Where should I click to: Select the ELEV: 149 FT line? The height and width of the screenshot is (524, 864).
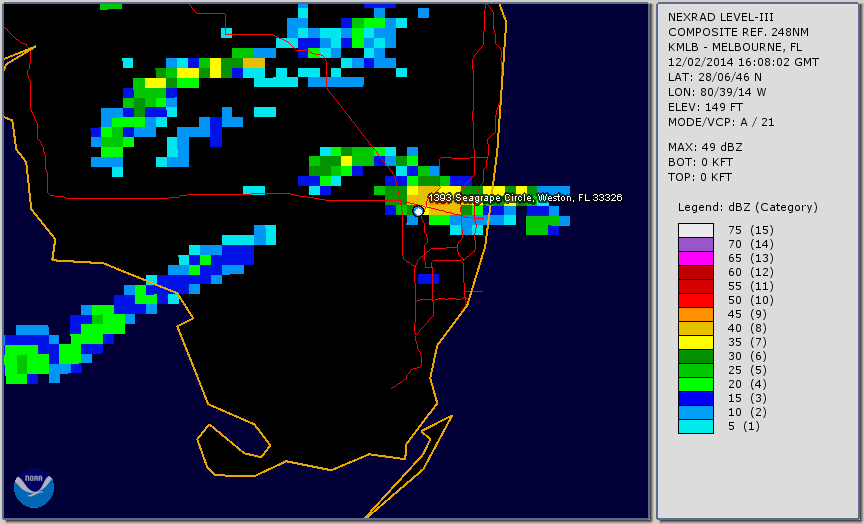click(705, 107)
